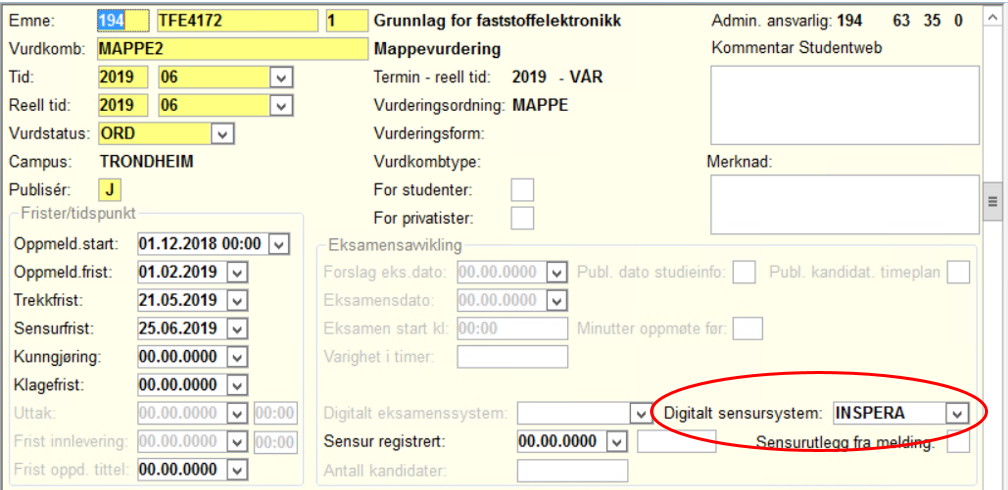Click the Publisér field J
The width and height of the screenshot is (1008, 490).
point(109,190)
